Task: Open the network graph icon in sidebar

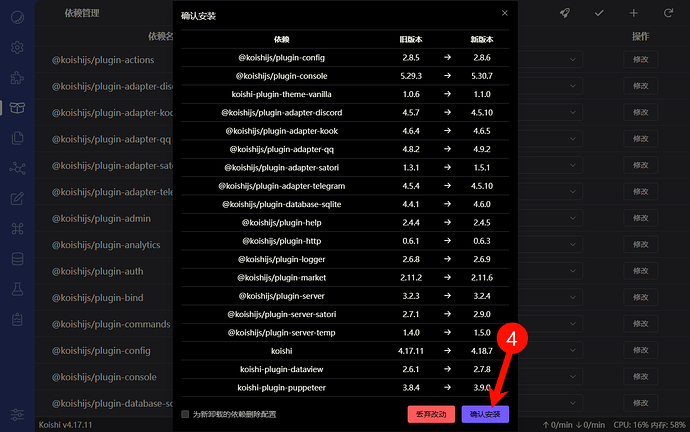Action: coord(17,168)
